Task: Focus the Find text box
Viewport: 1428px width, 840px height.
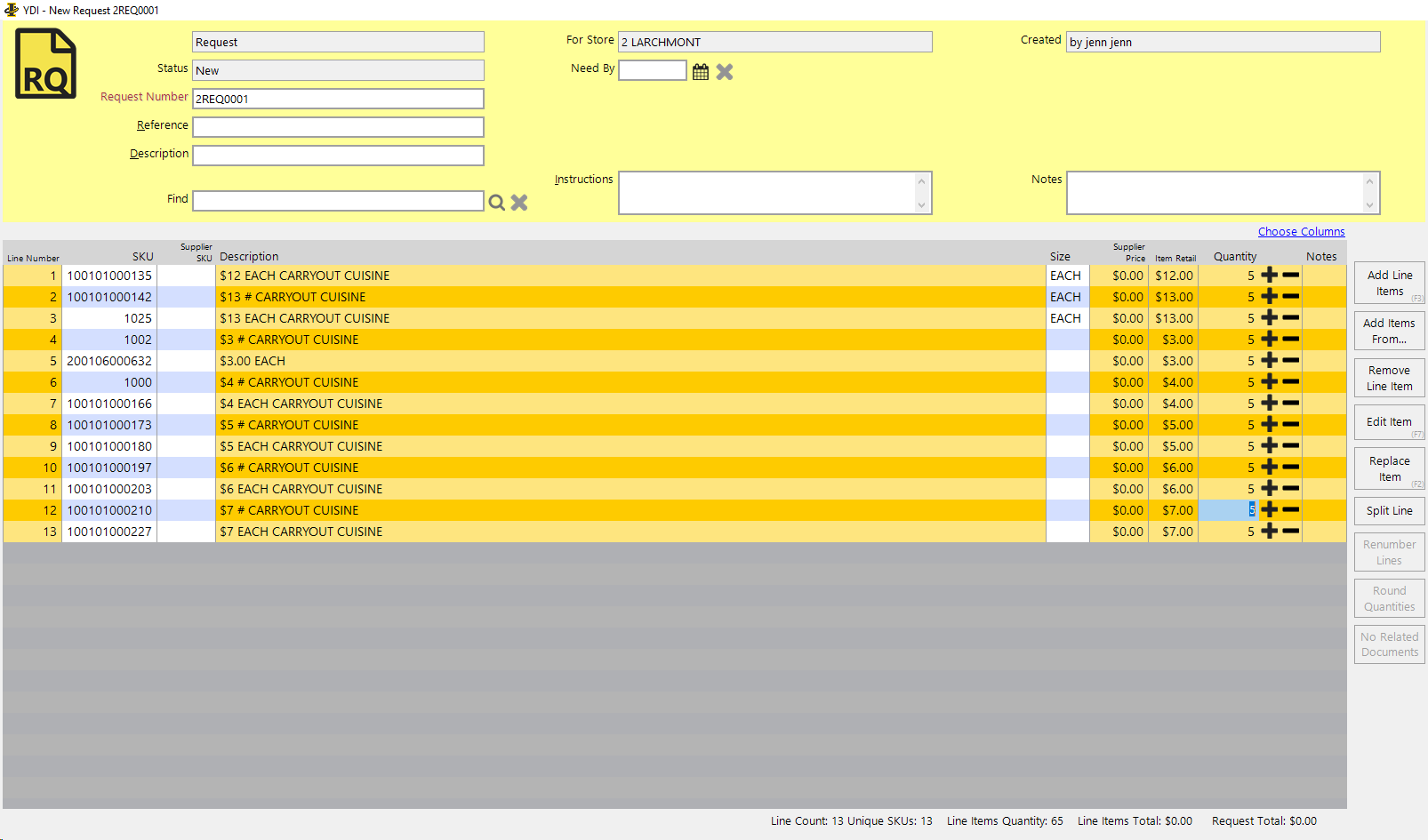Action: [x=338, y=201]
